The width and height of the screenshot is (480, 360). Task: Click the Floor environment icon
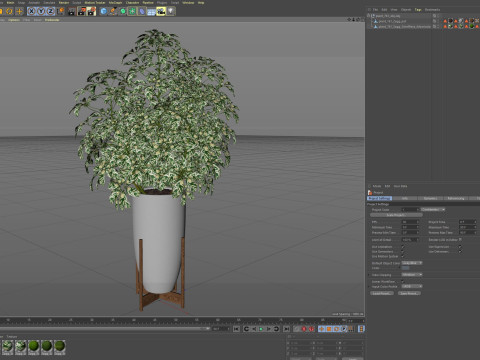pyautogui.click(x=151, y=11)
